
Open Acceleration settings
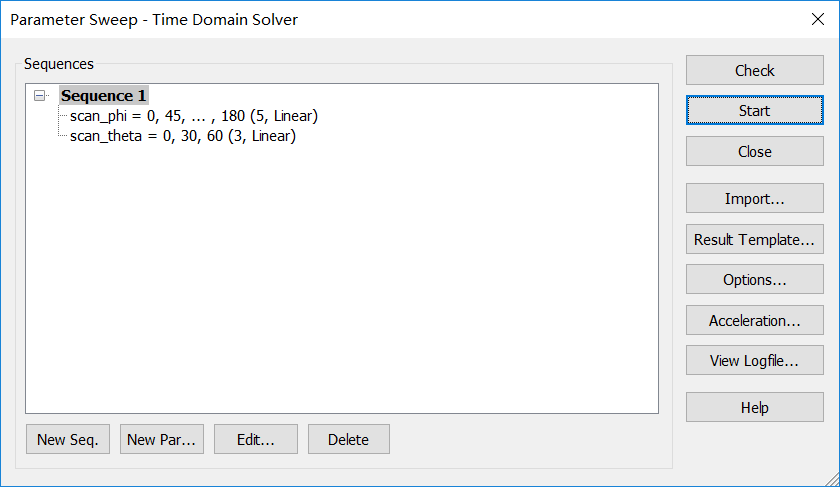pos(754,320)
